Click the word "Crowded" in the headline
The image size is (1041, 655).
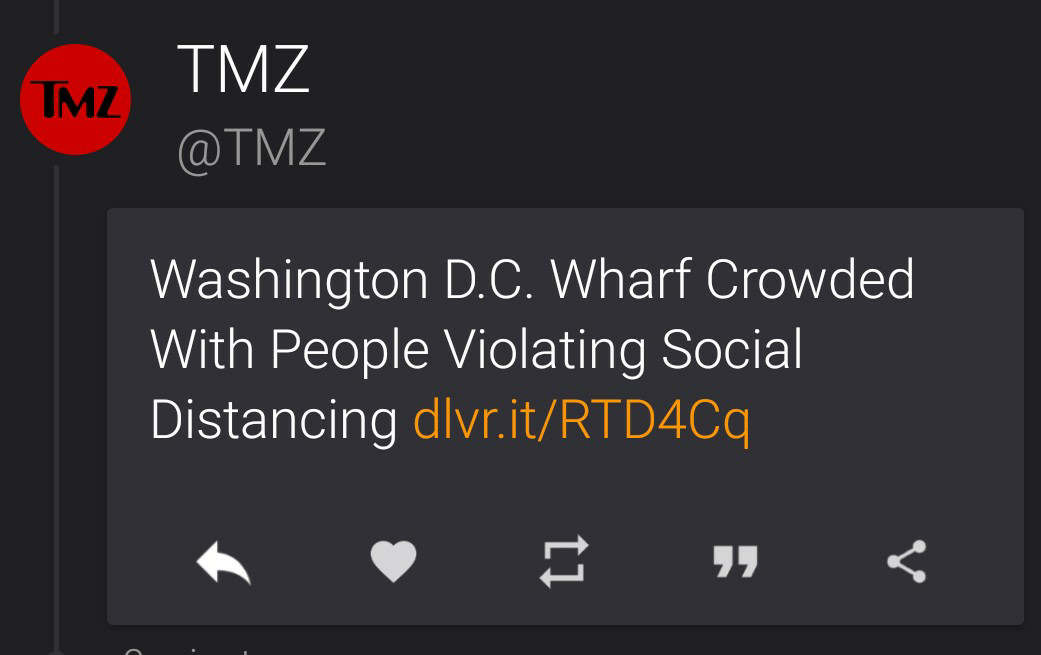pos(810,280)
